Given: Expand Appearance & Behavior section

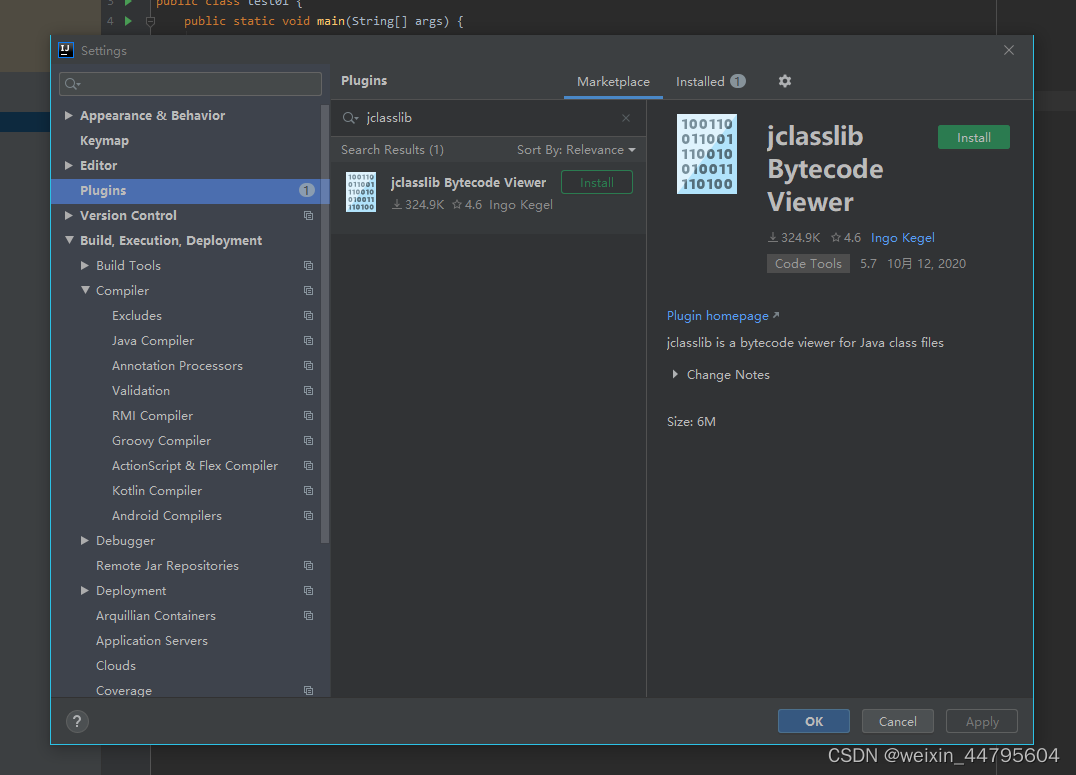Looking at the screenshot, I should pos(69,115).
